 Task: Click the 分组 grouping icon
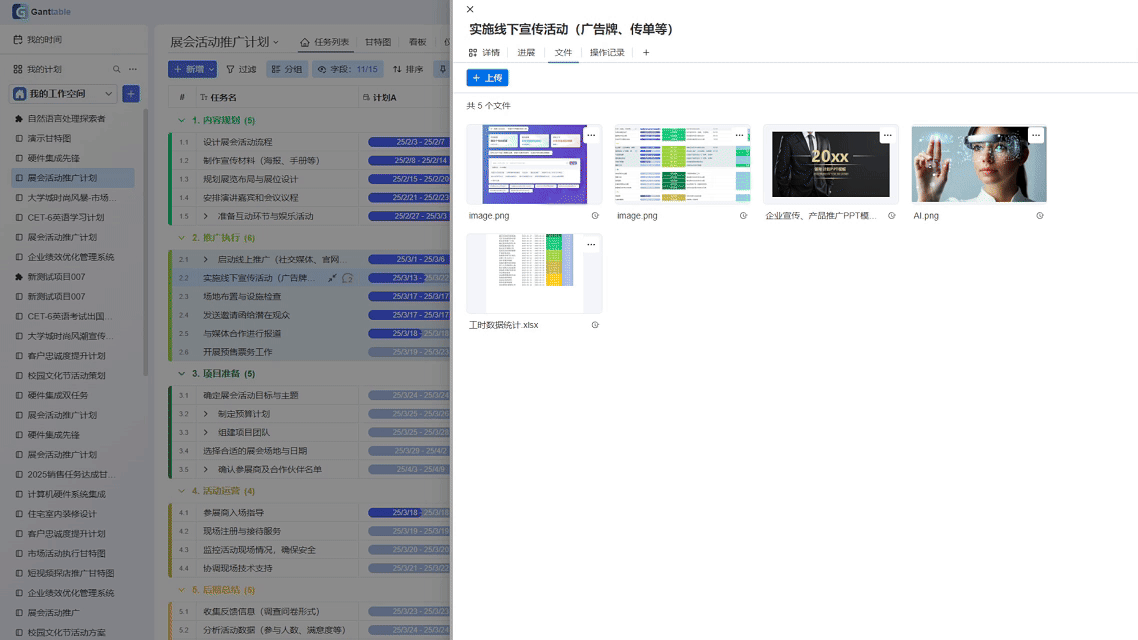275,69
